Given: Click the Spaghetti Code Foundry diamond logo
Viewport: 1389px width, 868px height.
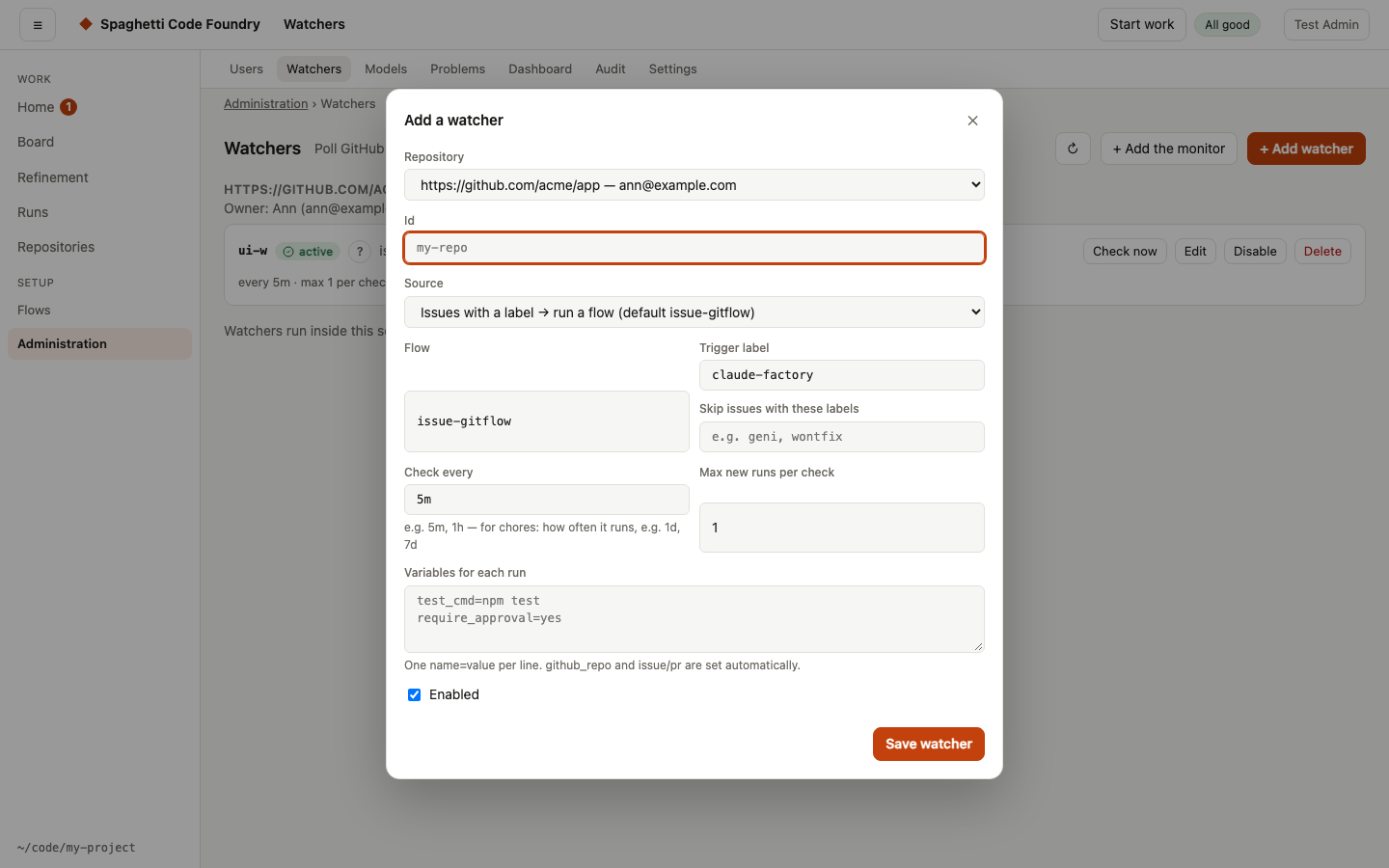Looking at the screenshot, I should pos(86,24).
